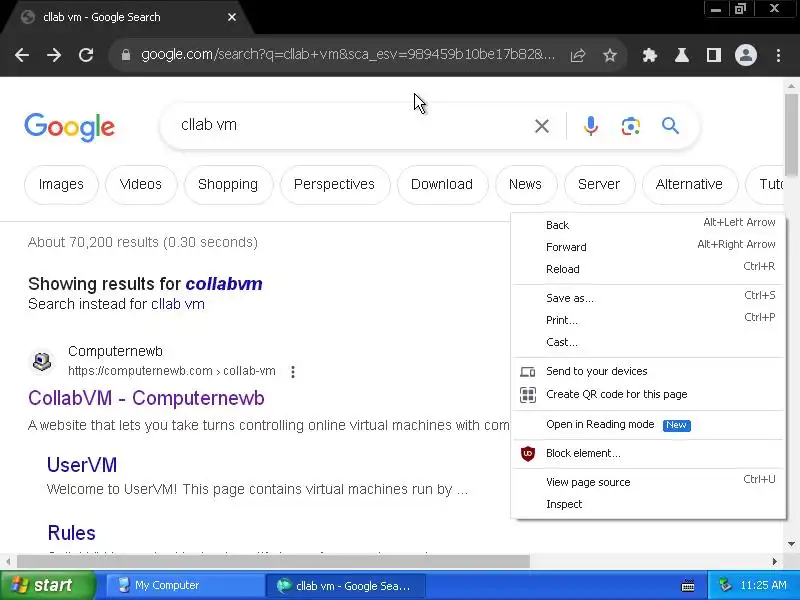800x600 pixels.
Task: Choose Inspect in the context menu
Action: coord(648,504)
